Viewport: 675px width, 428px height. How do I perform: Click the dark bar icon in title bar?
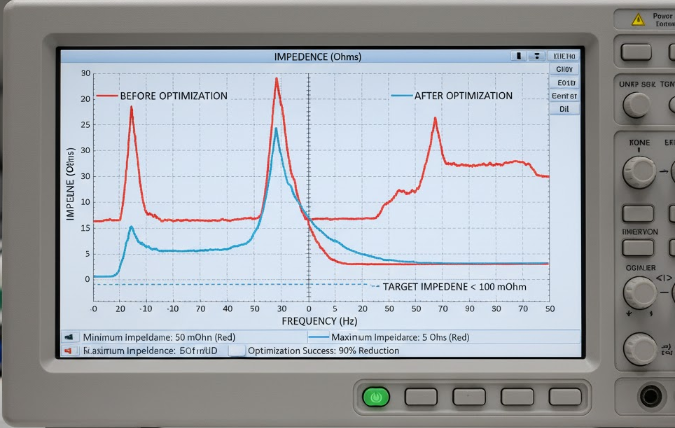[519, 56]
